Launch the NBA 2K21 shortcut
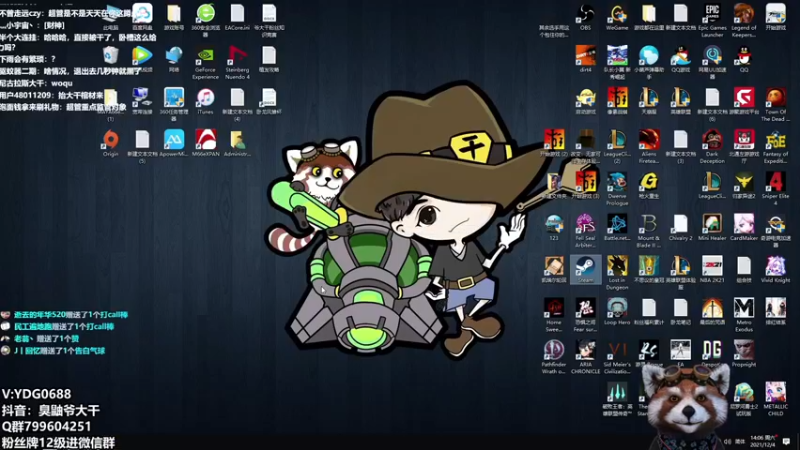The height and width of the screenshot is (450, 800). coord(712,269)
